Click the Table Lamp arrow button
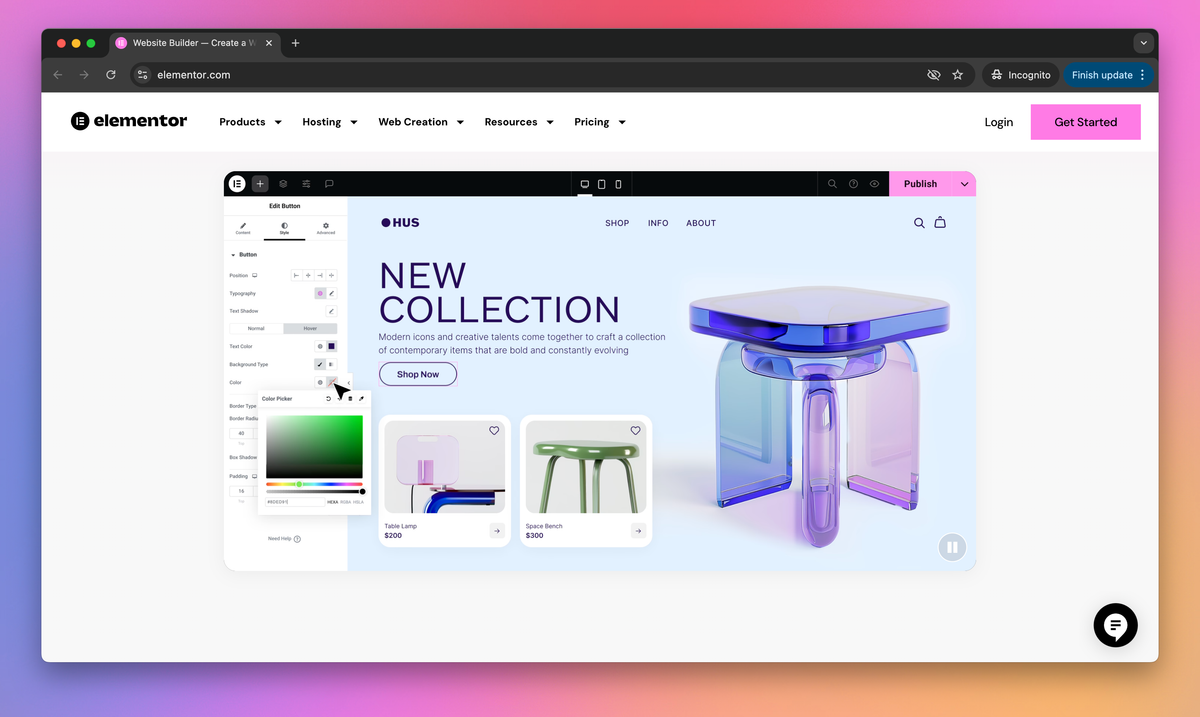The image size is (1200, 717). click(x=497, y=531)
